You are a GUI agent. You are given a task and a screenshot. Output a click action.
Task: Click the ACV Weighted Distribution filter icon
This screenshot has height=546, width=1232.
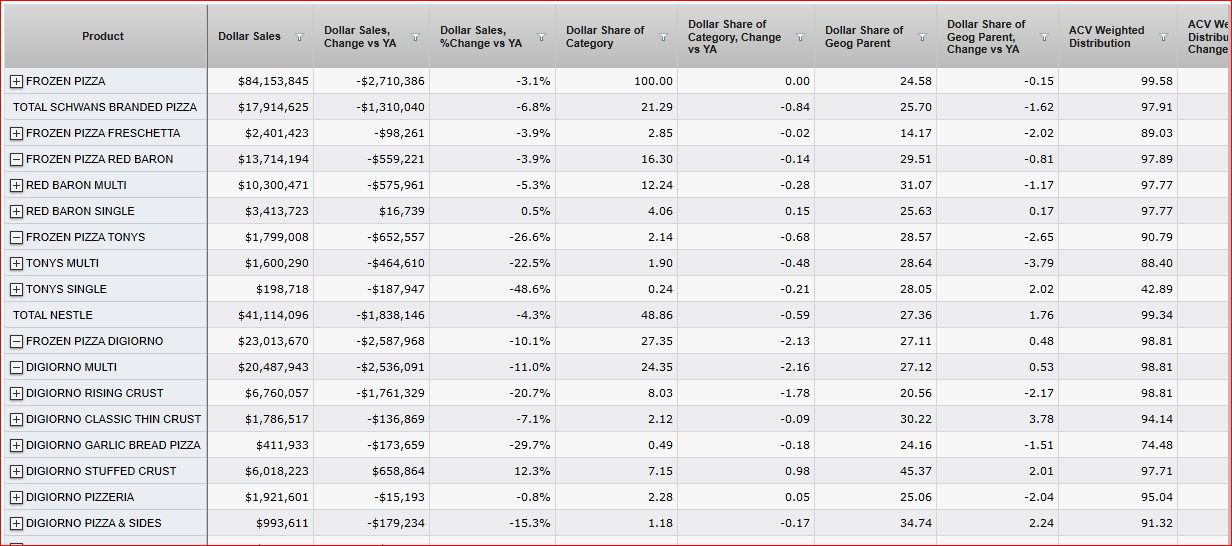(x=1163, y=37)
